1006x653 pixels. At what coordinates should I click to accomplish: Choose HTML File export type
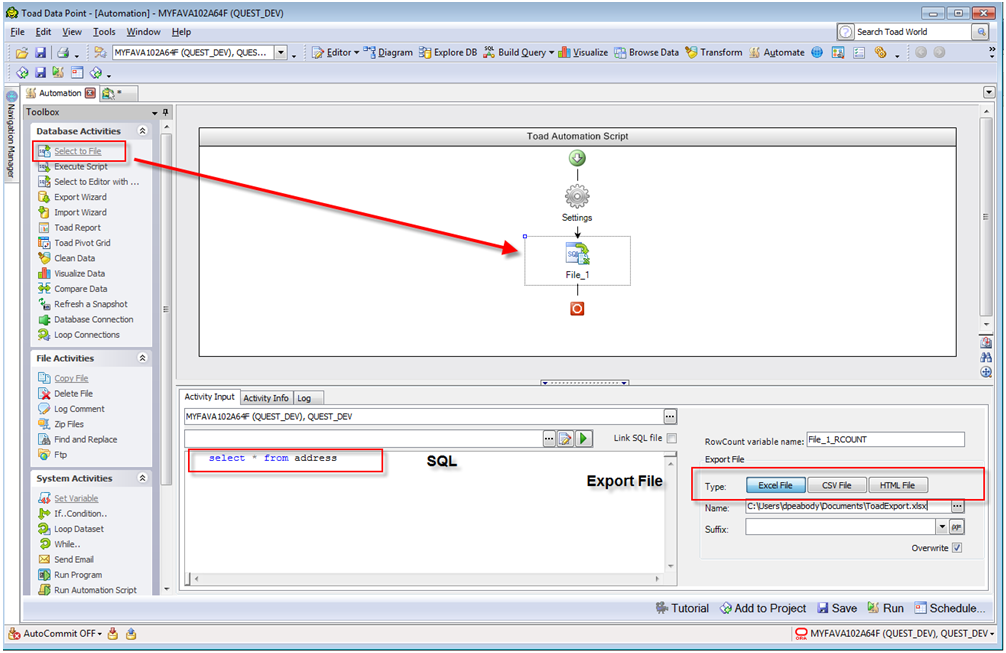tap(898, 486)
